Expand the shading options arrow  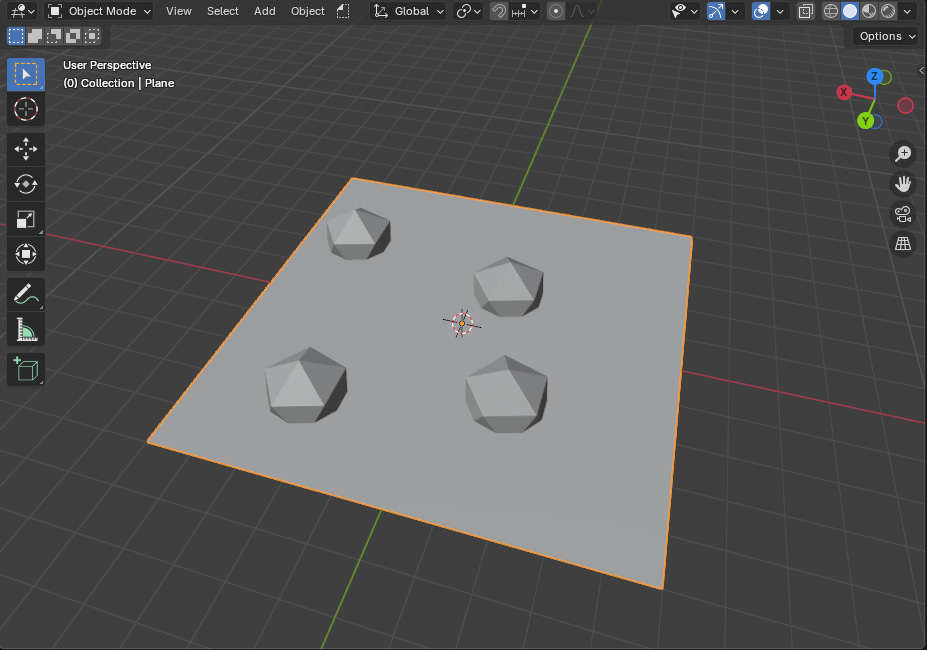pyautogui.click(x=907, y=11)
